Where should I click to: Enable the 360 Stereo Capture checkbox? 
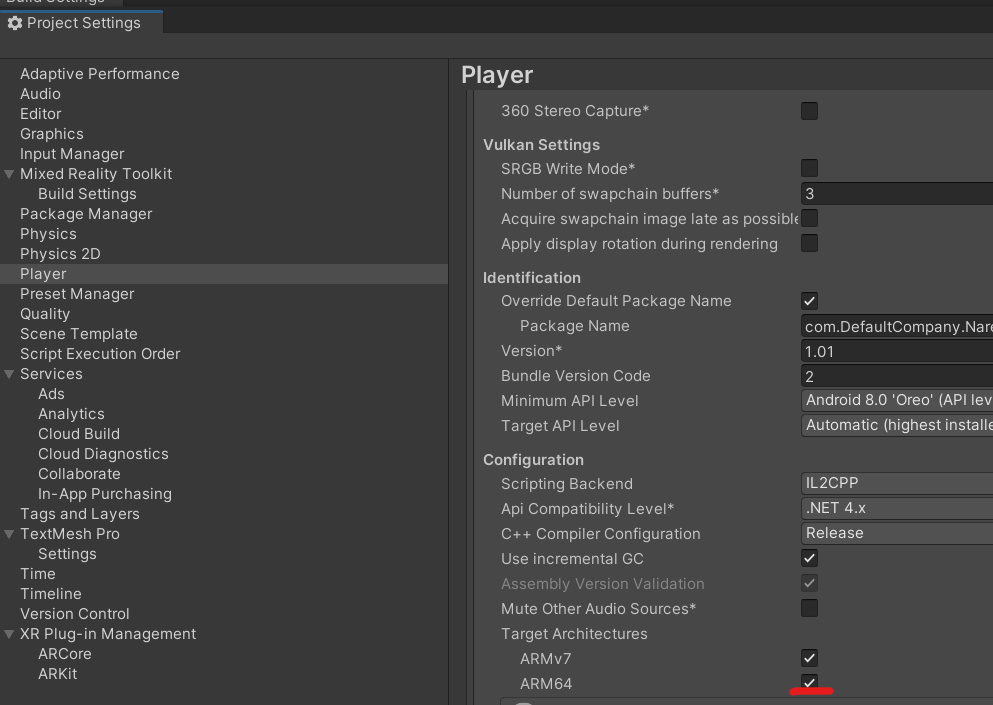click(x=809, y=111)
